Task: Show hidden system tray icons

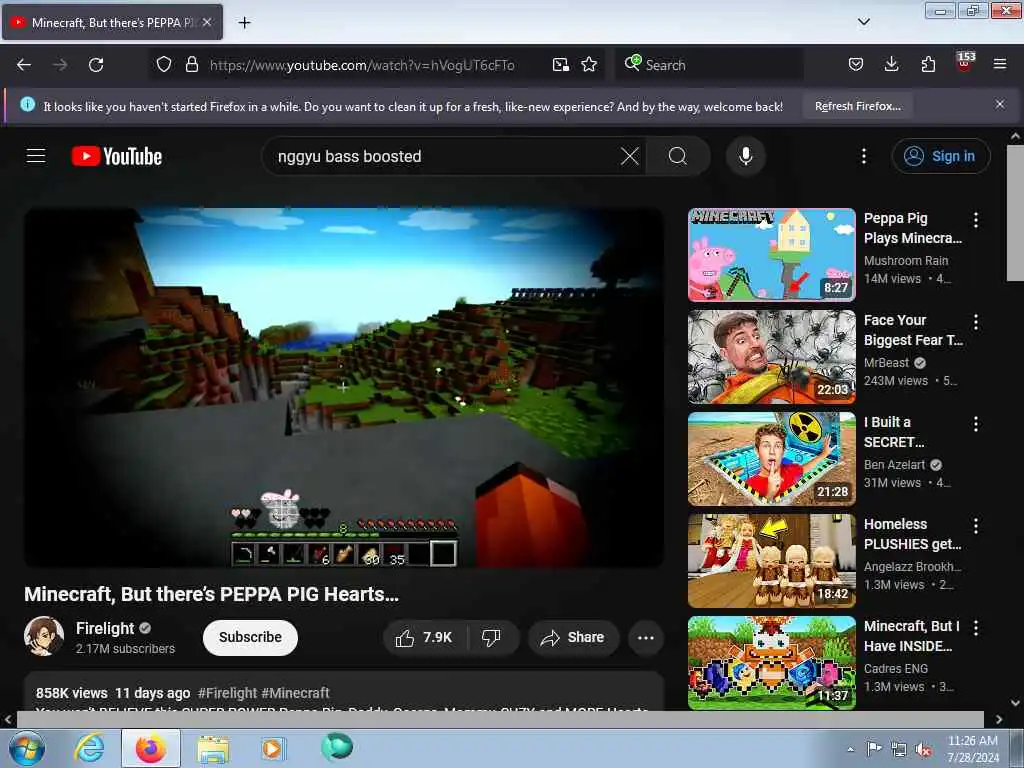Action: 850,749
